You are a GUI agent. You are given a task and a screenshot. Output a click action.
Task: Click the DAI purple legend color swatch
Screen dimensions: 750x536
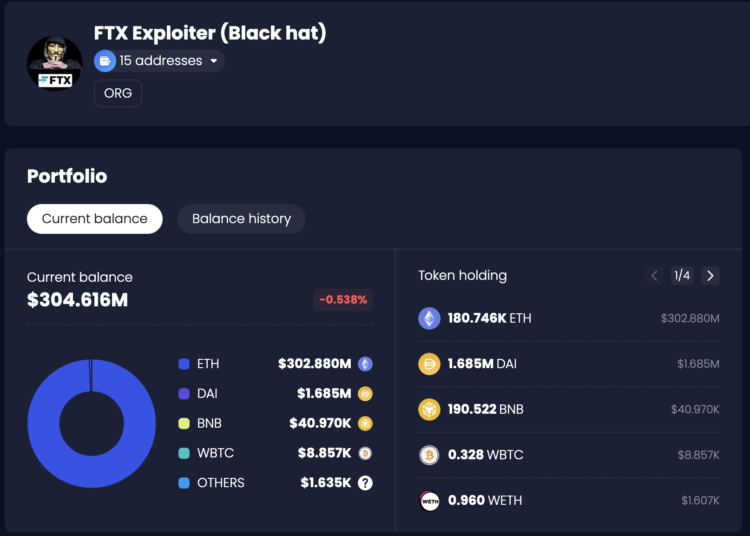pyautogui.click(x=184, y=394)
